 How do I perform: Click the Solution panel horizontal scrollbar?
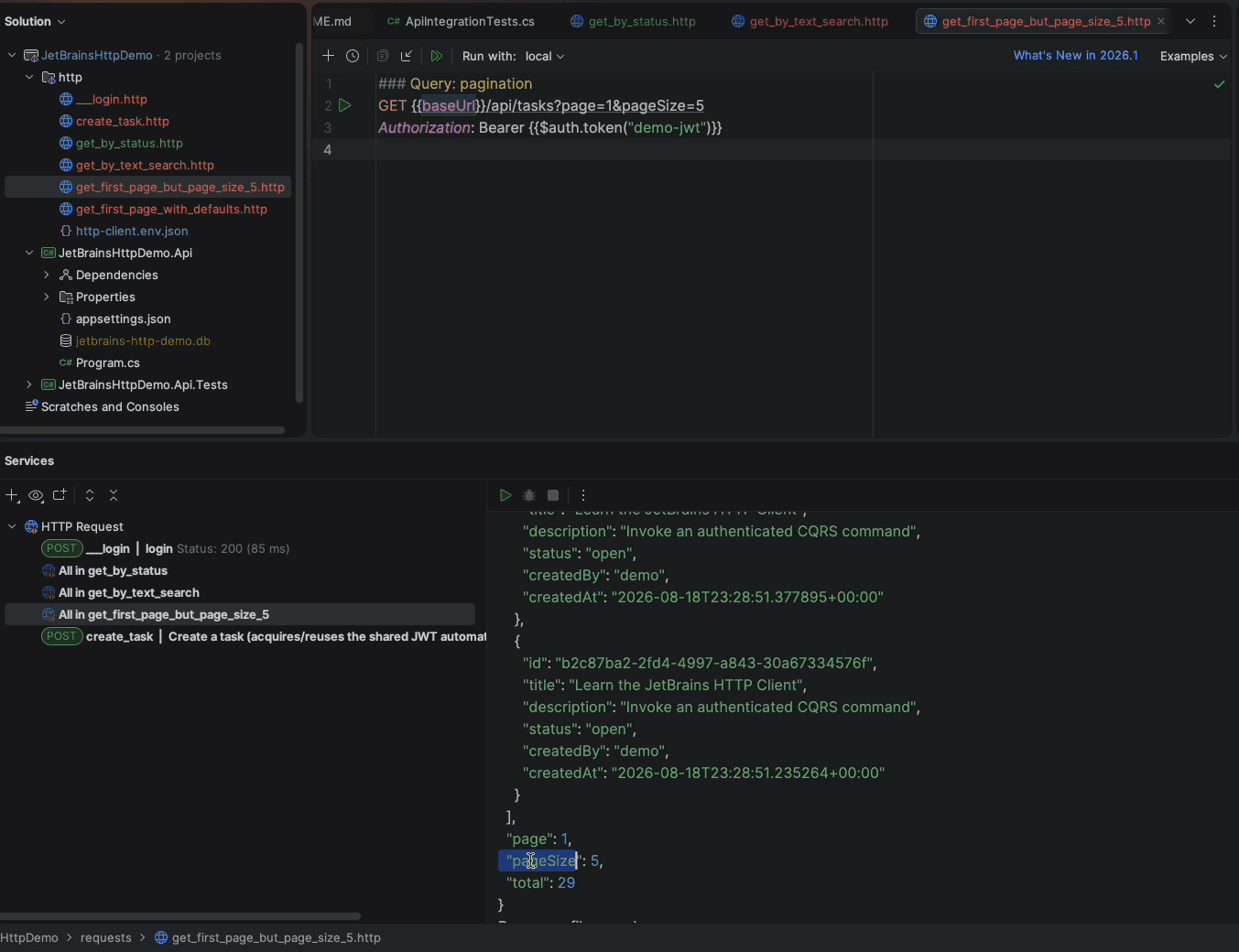(x=142, y=429)
